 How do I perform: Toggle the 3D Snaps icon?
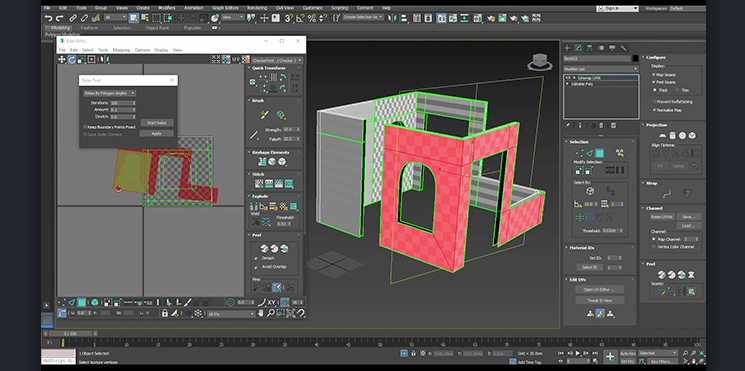pyautogui.click(x=288, y=18)
